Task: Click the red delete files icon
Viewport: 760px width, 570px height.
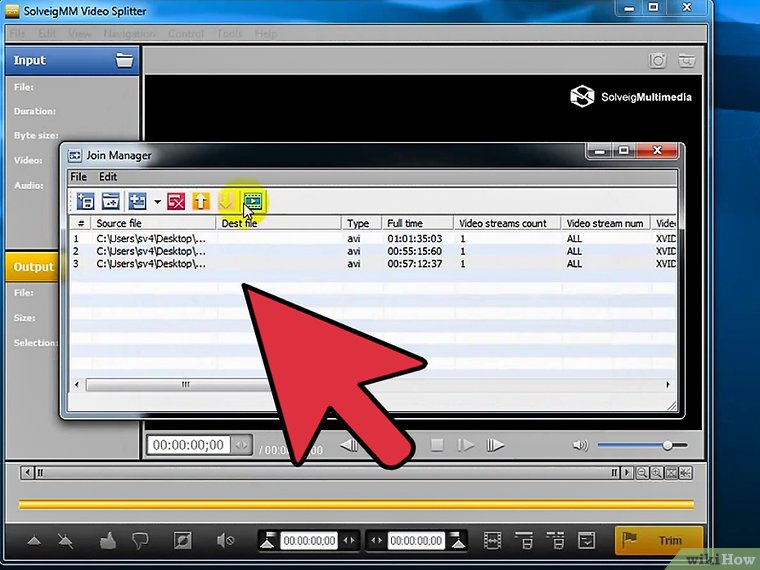Action: pyautogui.click(x=176, y=201)
